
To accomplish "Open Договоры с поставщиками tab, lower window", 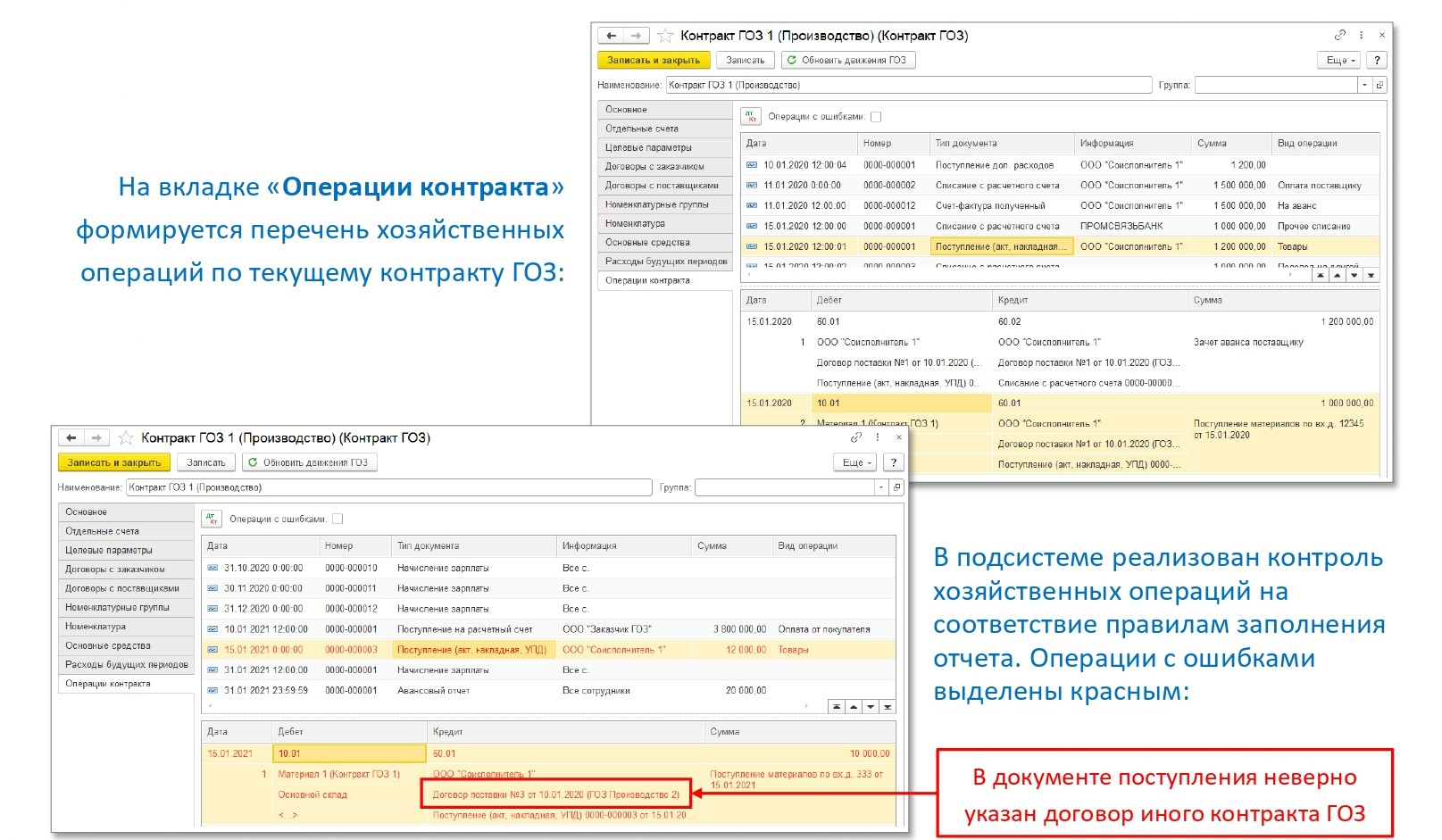I will coord(126,588).
